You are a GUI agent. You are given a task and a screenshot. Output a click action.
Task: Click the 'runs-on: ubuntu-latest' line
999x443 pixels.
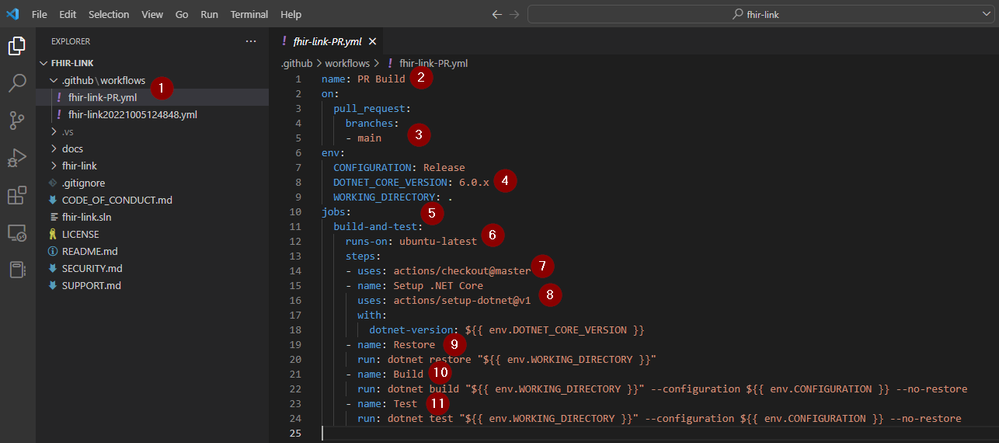pos(411,242)
